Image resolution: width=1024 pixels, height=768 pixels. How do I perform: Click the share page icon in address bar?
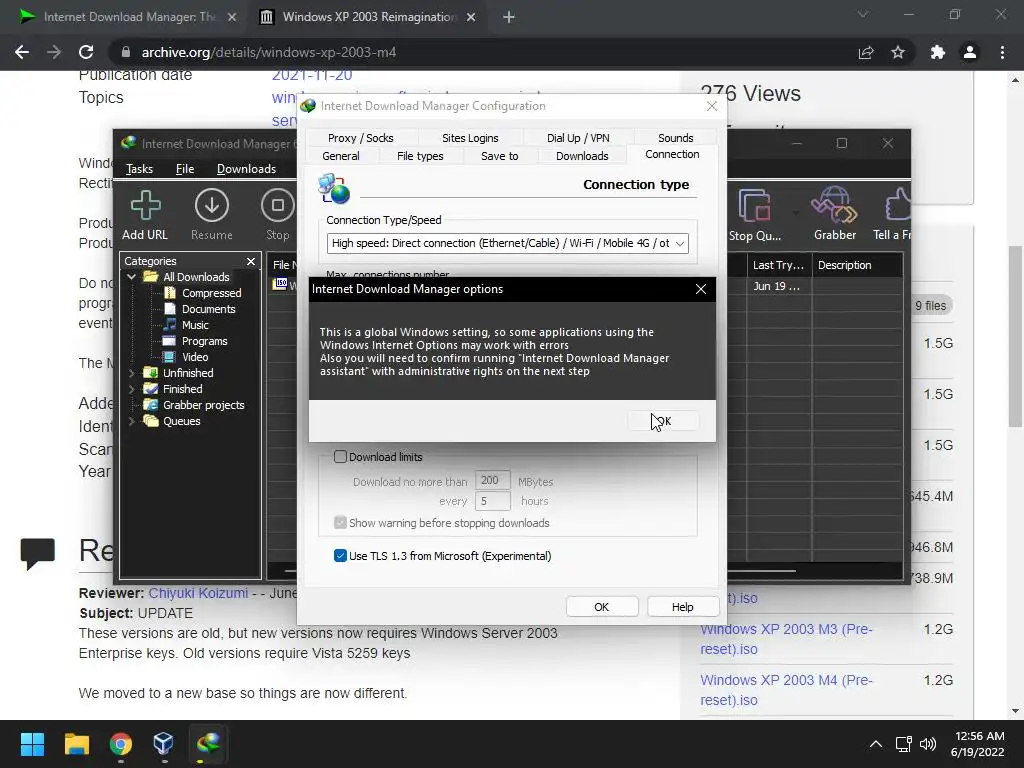click(x=866, y=52)
